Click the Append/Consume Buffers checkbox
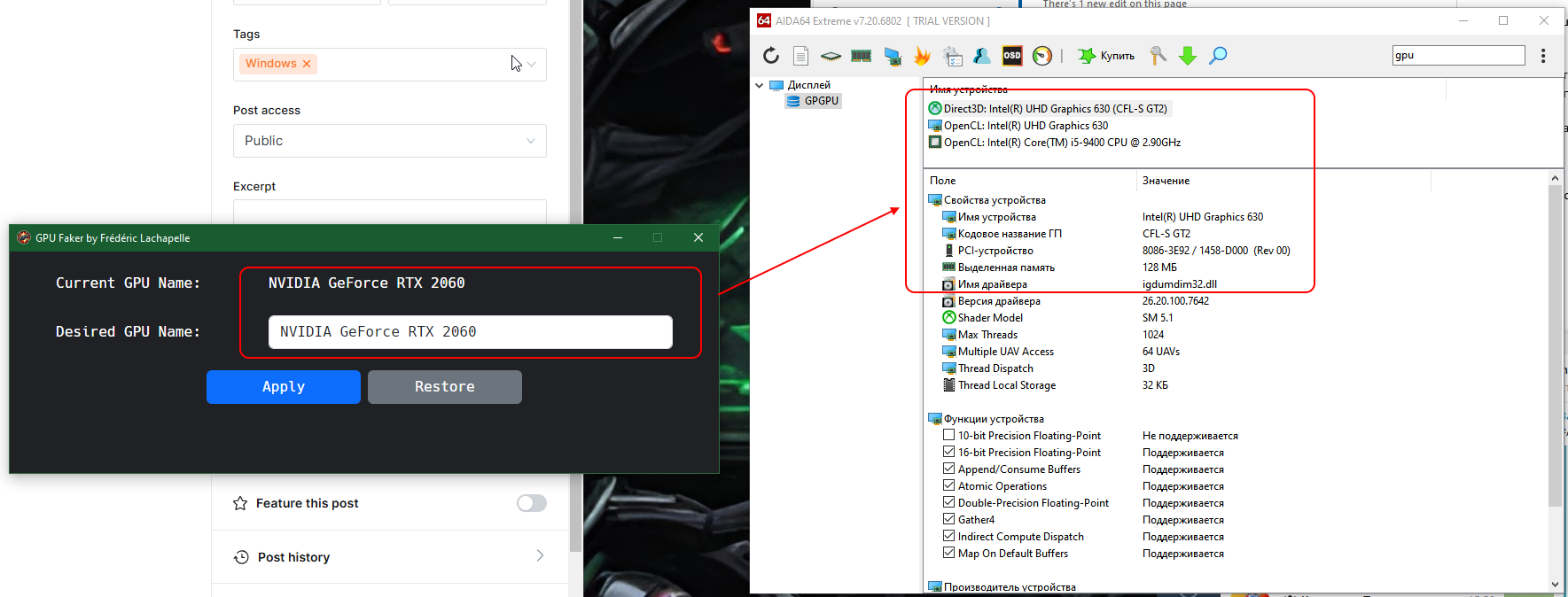Screen dimensions: 1568x597 948,469
